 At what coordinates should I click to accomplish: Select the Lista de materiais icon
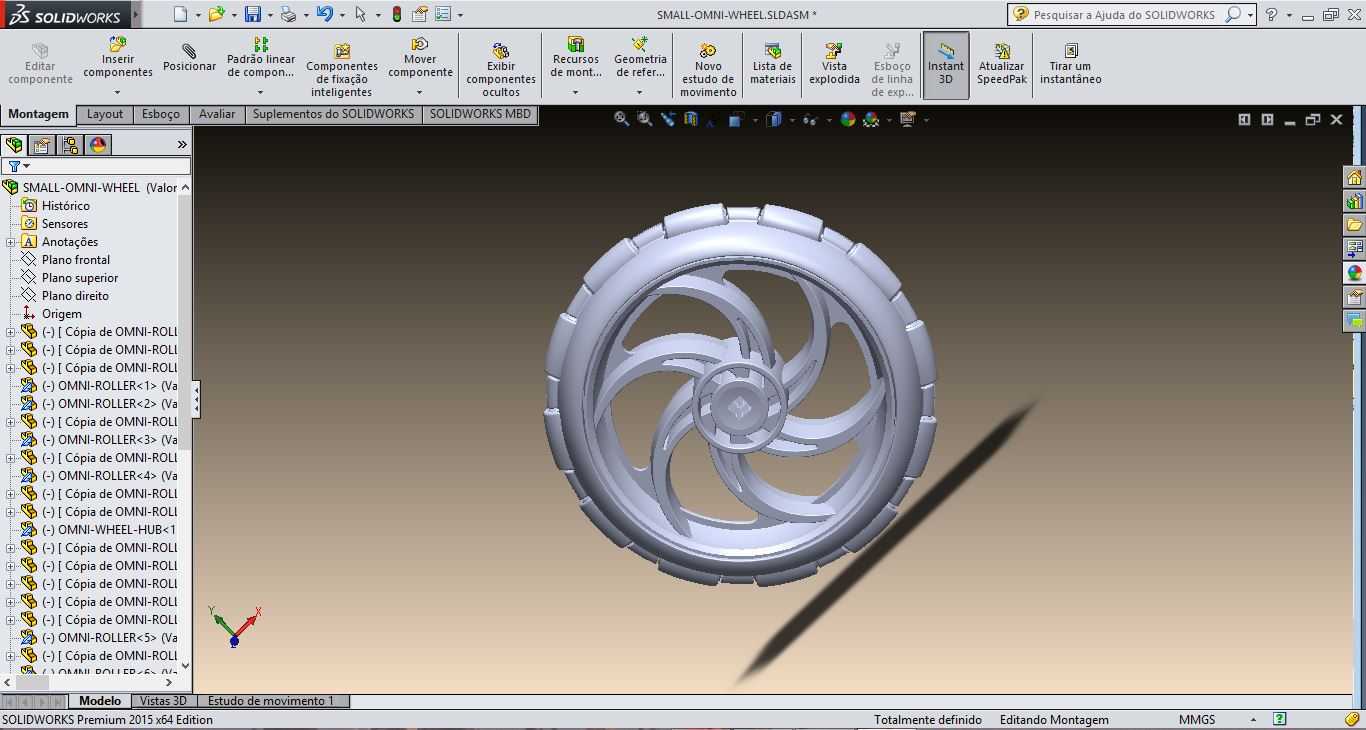(772, 63)
